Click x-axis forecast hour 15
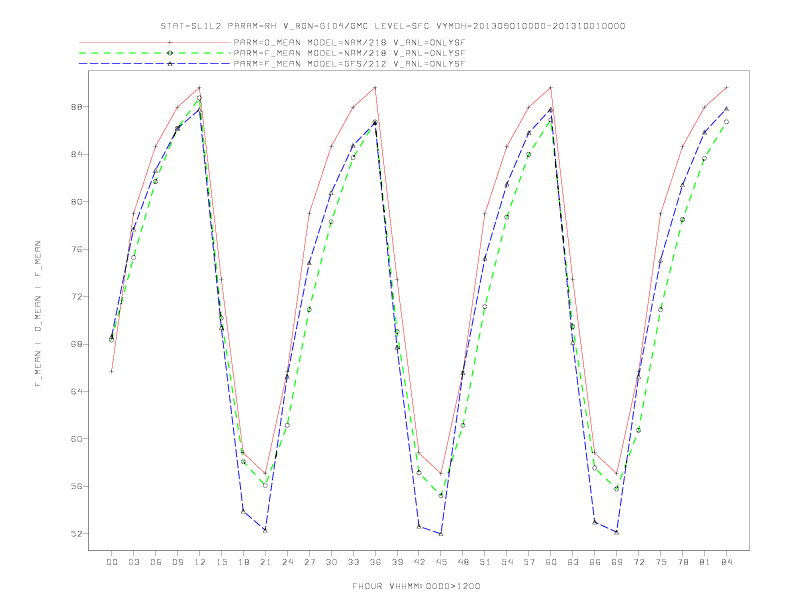 click(221, 562)
